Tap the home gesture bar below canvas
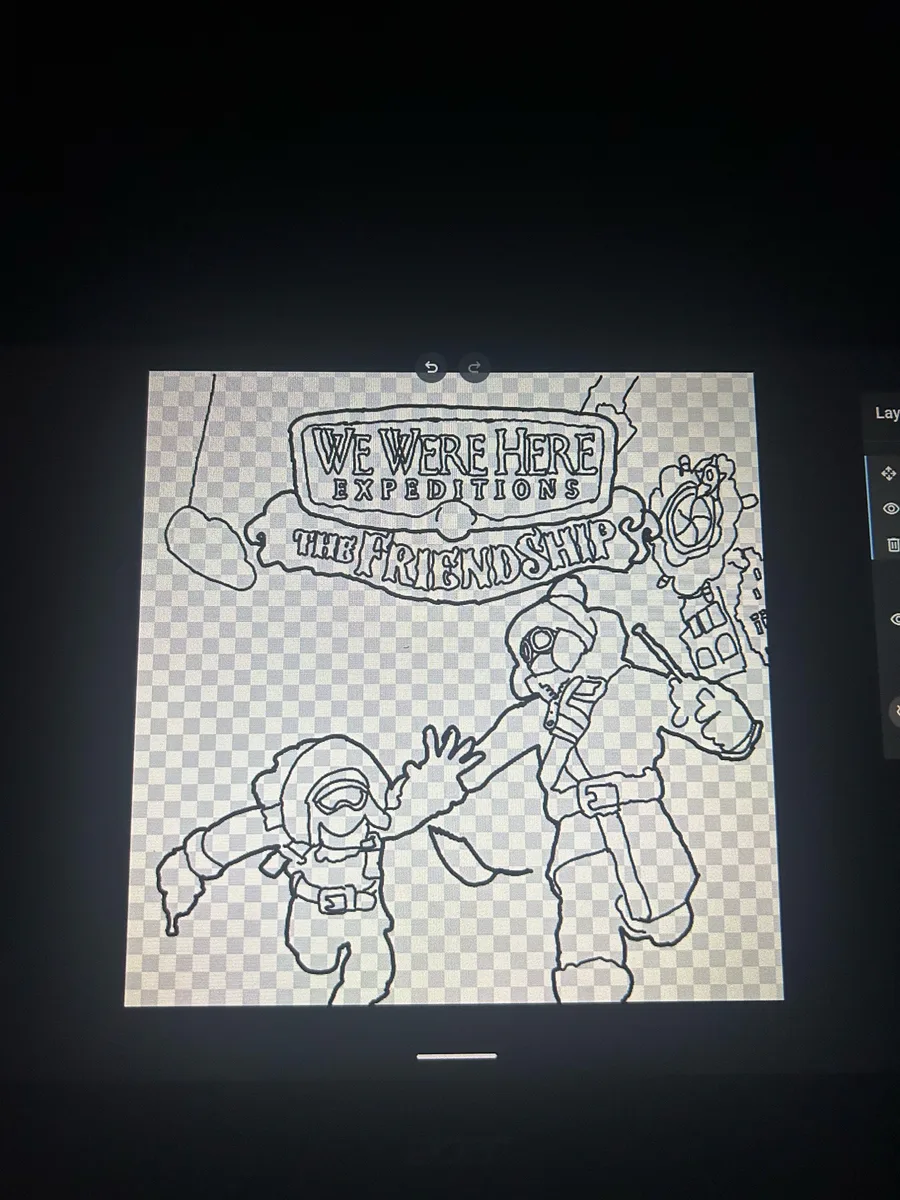Viewport: 900px width, 1200px height. pos(457,1056)
